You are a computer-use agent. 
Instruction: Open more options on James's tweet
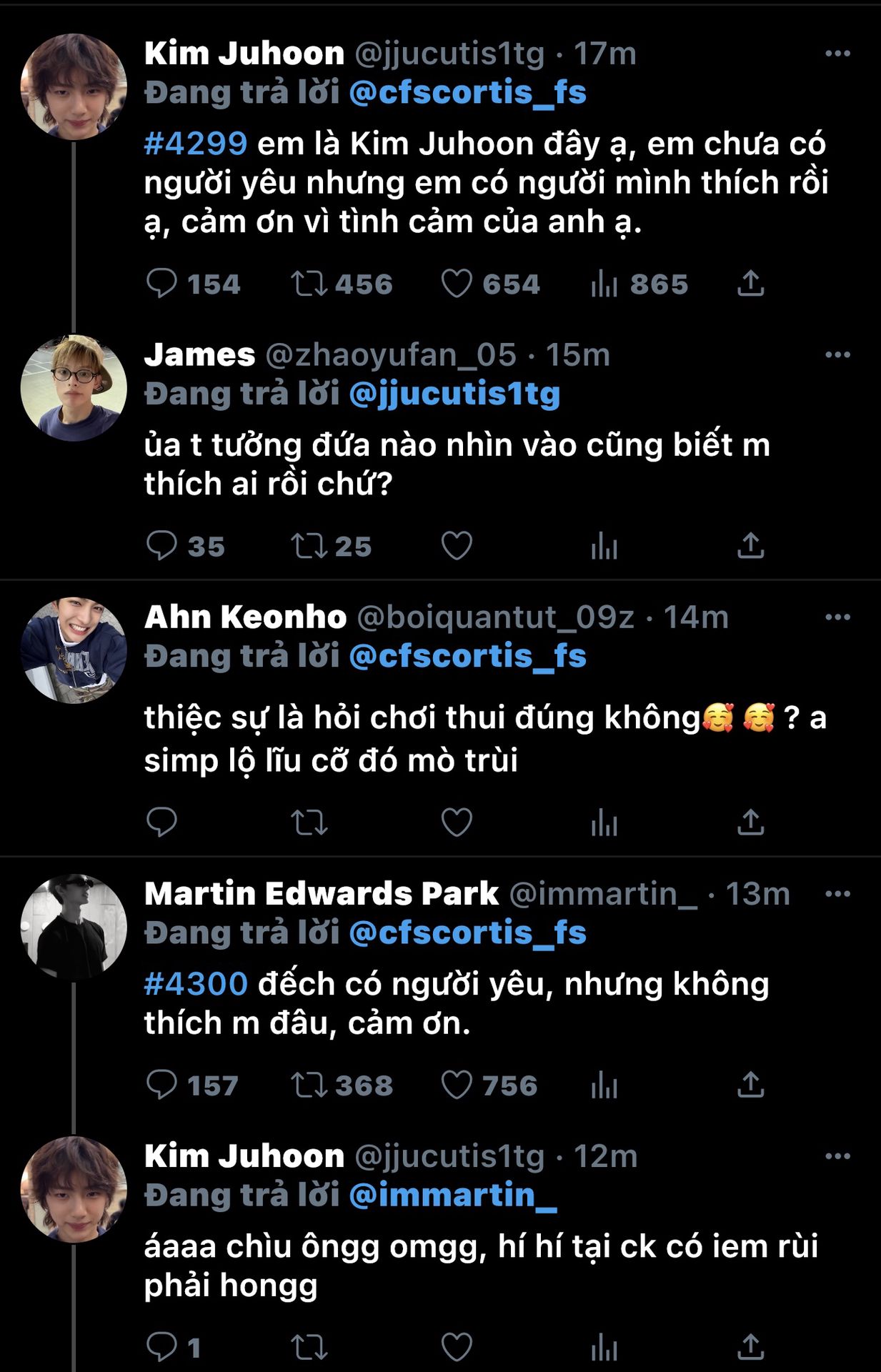point(837,354)
